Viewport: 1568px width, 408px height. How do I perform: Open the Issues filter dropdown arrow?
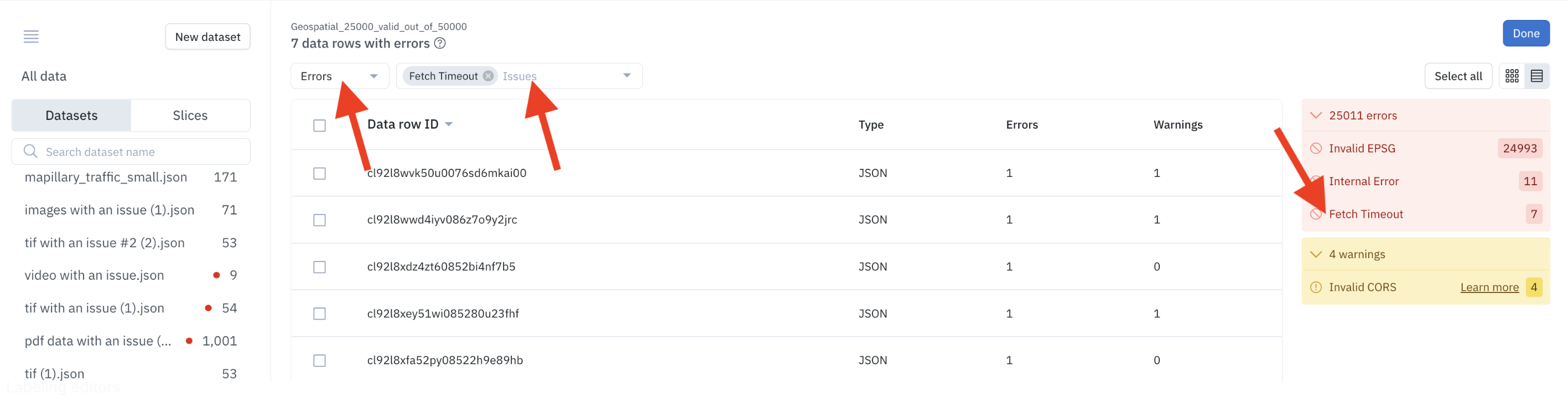point(627,76)
